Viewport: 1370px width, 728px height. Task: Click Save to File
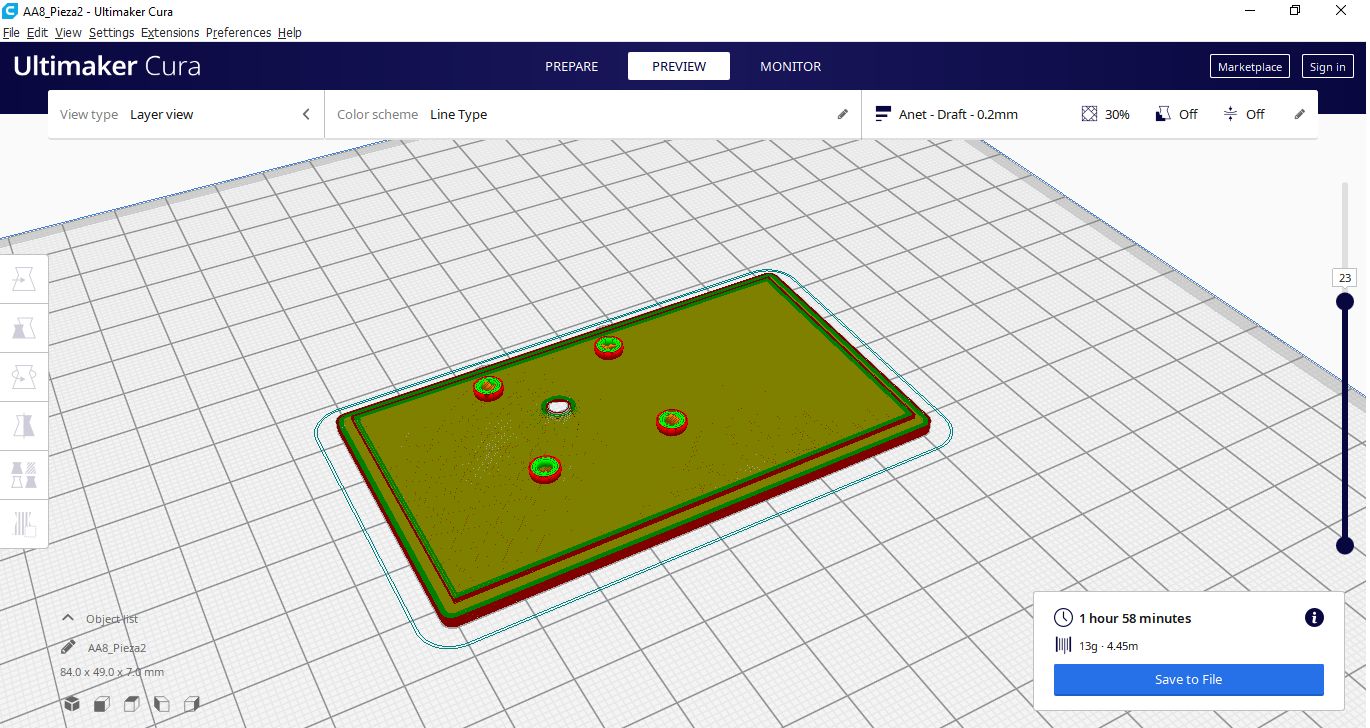click(1189, 679)
